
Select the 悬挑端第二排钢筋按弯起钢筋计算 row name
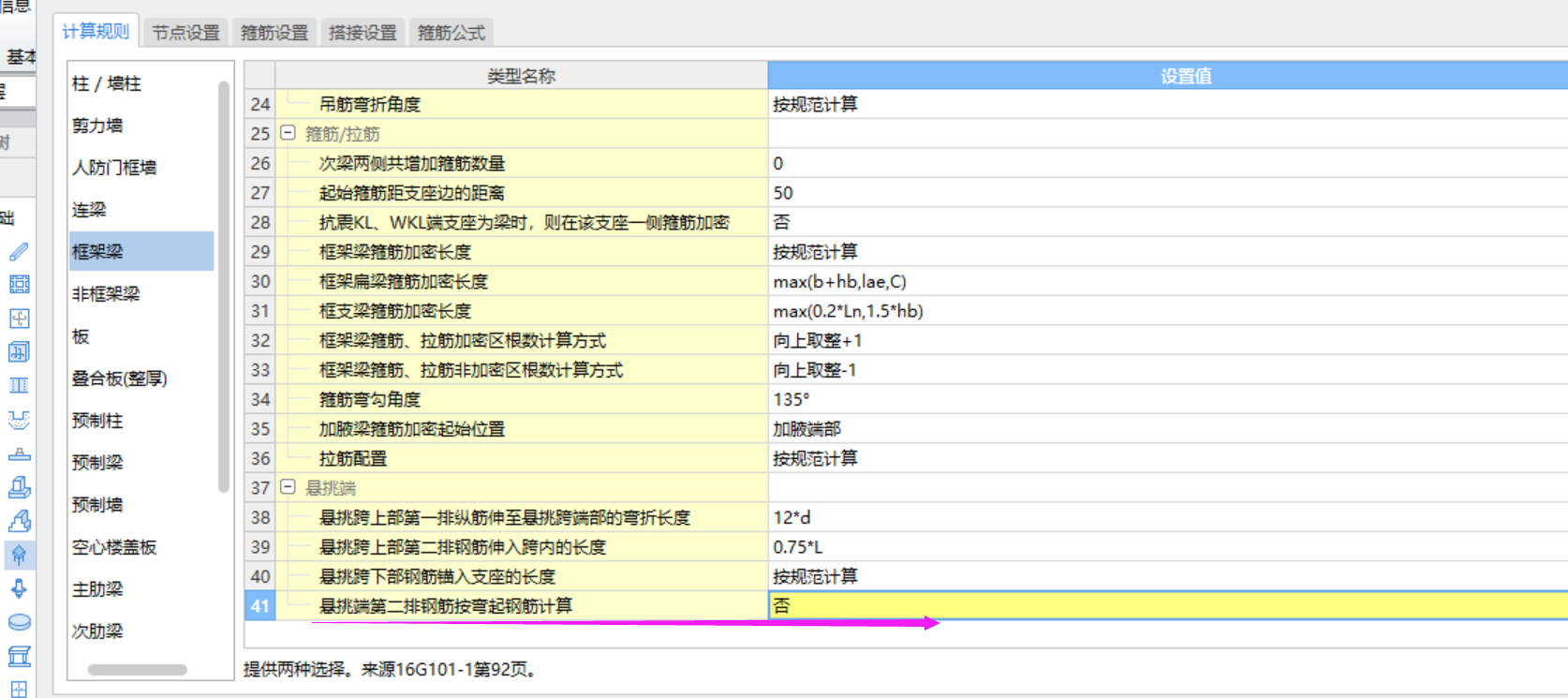click(446, 606)
